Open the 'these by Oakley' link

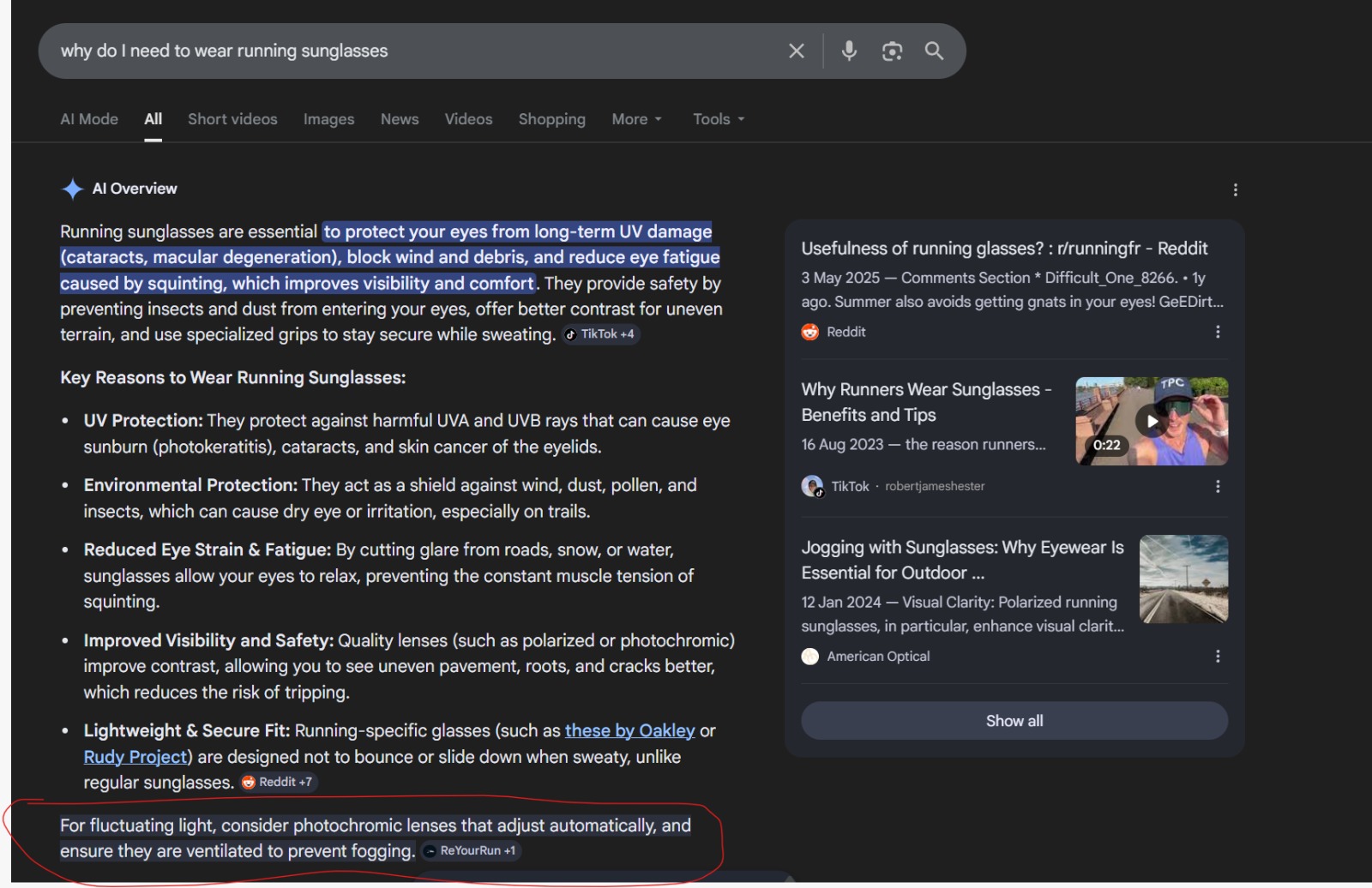629,730
